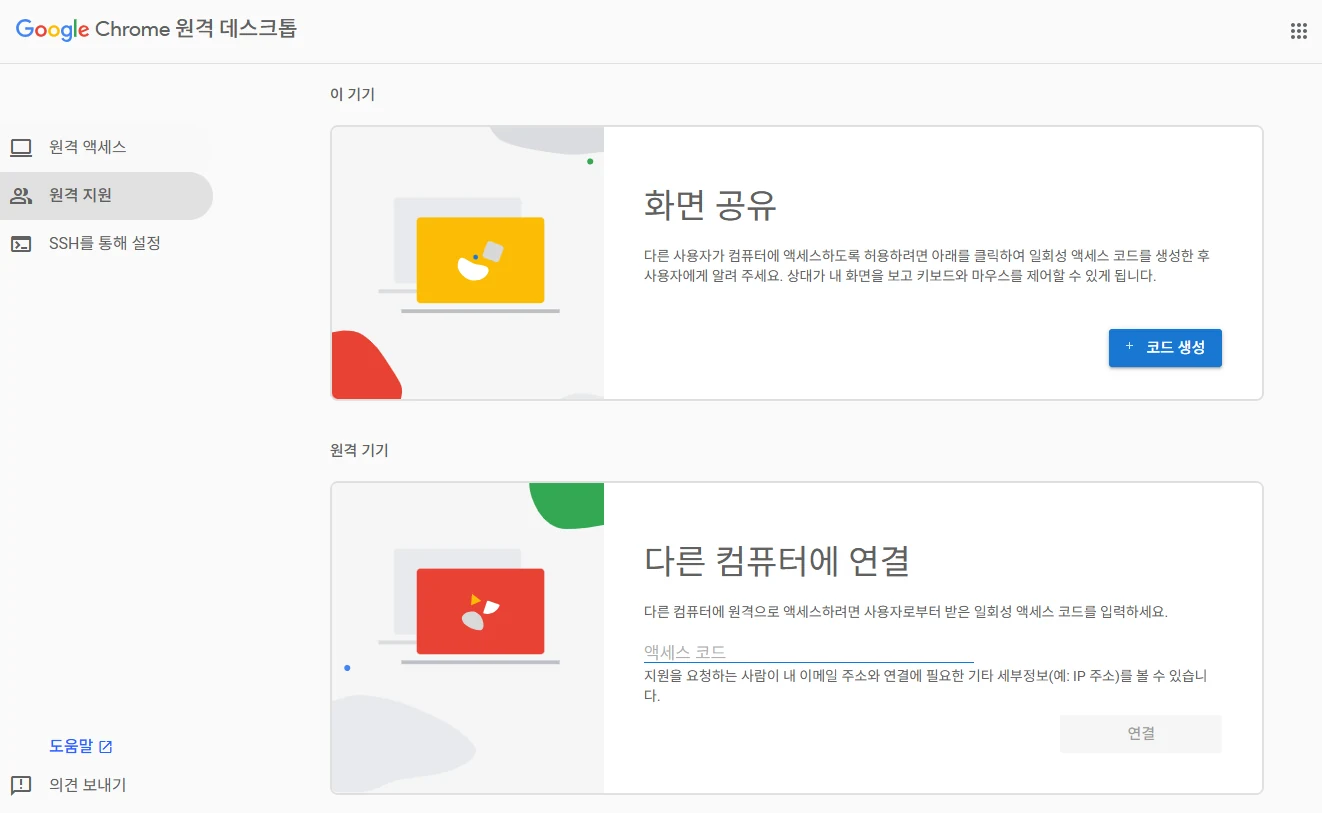Click the 다른 컴퓨터에 연결 heading
Screen dimensions: 1322x813
pos(777,560)
